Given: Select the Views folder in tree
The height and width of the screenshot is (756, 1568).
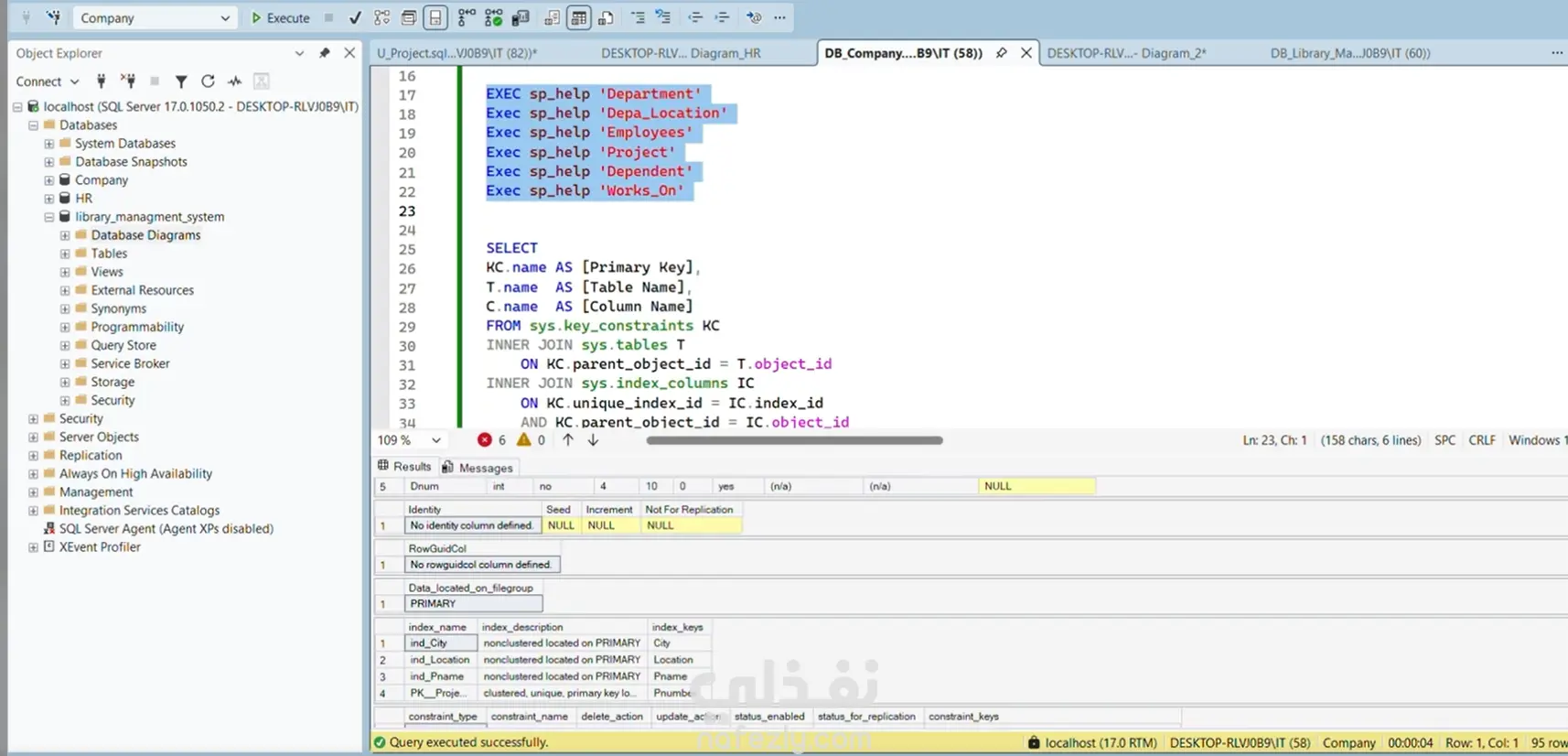Looking at the screenshot, I should point(106,272).
